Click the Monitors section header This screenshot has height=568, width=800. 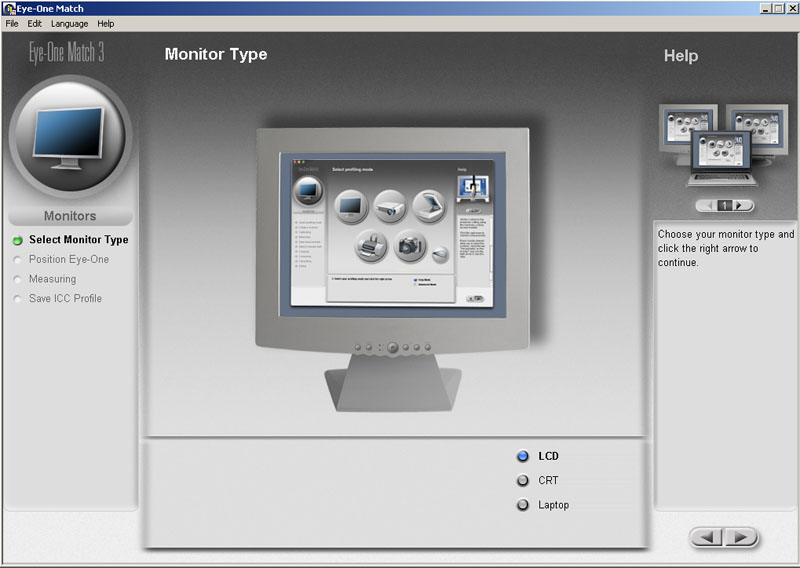click(70, 216)
